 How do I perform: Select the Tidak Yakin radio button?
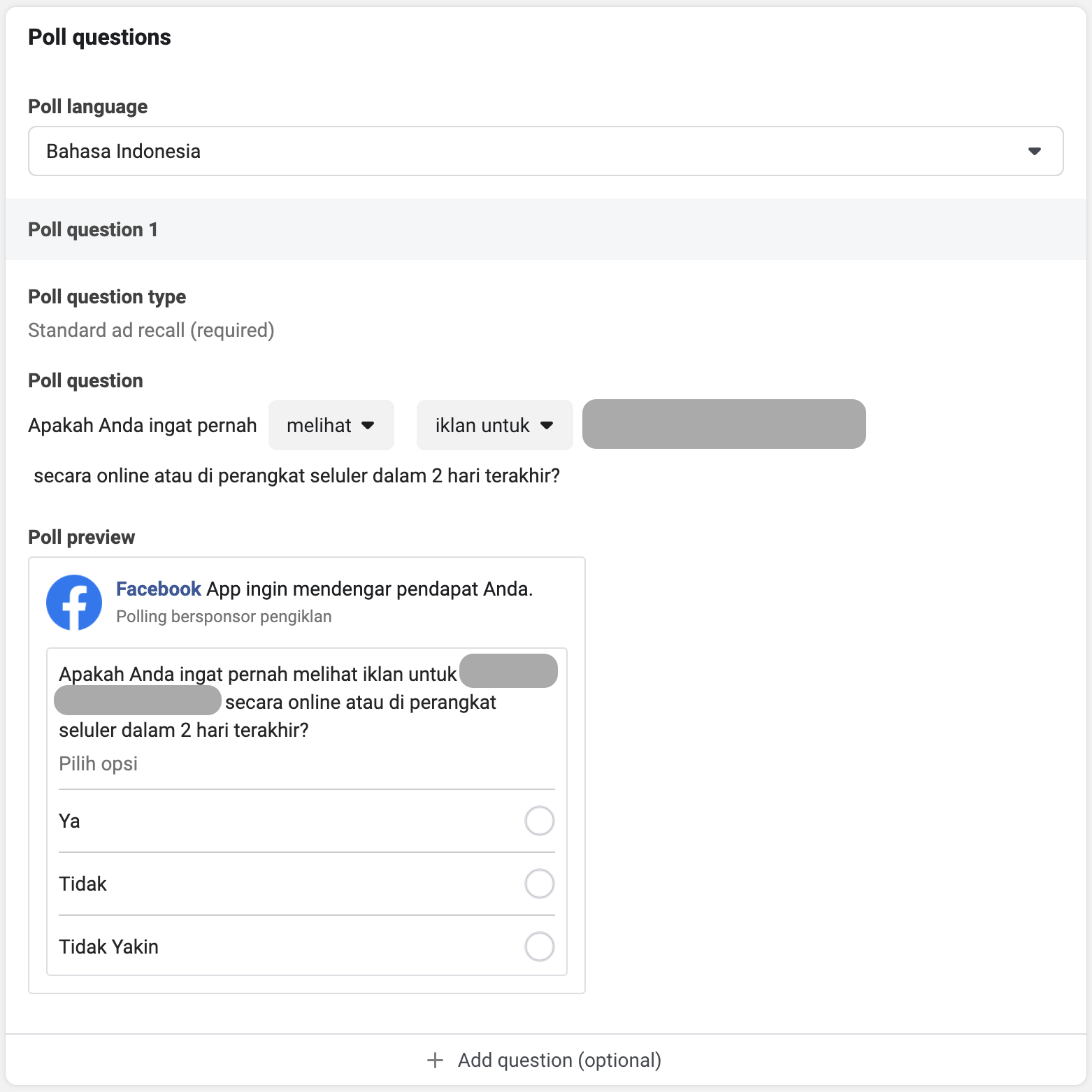tap(540, 947)
